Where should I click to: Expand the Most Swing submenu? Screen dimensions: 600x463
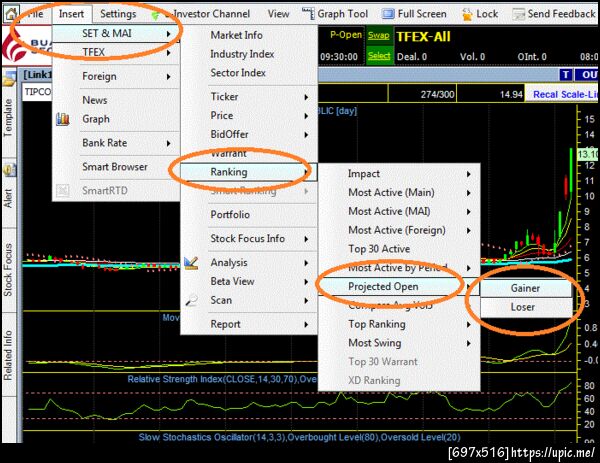pyautogui.click(x=399, y=343)
